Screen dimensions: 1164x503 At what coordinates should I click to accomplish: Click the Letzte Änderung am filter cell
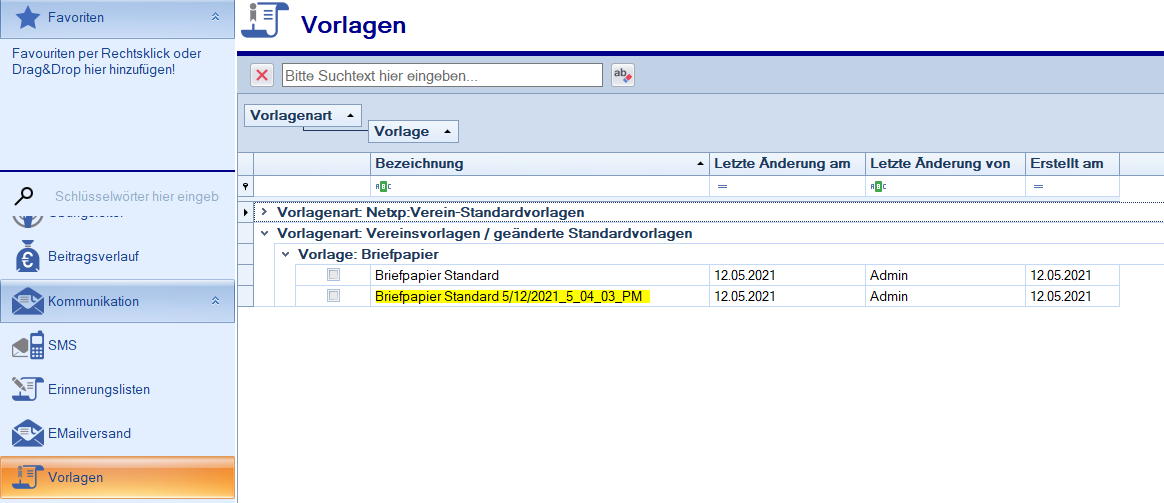(788, 187)
